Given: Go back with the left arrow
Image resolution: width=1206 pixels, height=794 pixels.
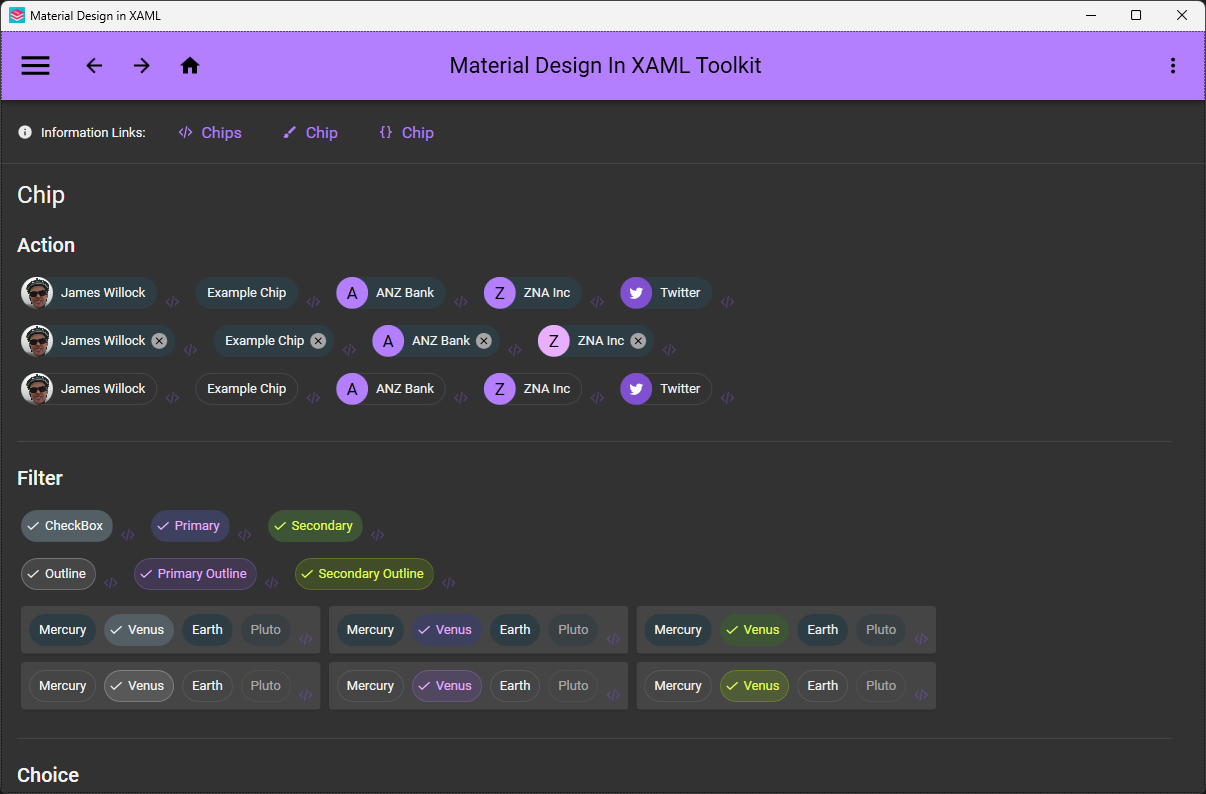Looking at the screenshot, I should [x=94, y=66].
